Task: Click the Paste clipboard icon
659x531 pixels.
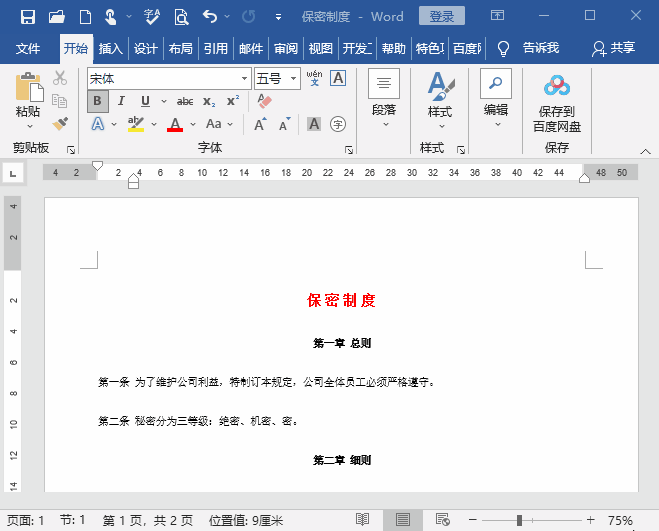Action: pos(28,98)
